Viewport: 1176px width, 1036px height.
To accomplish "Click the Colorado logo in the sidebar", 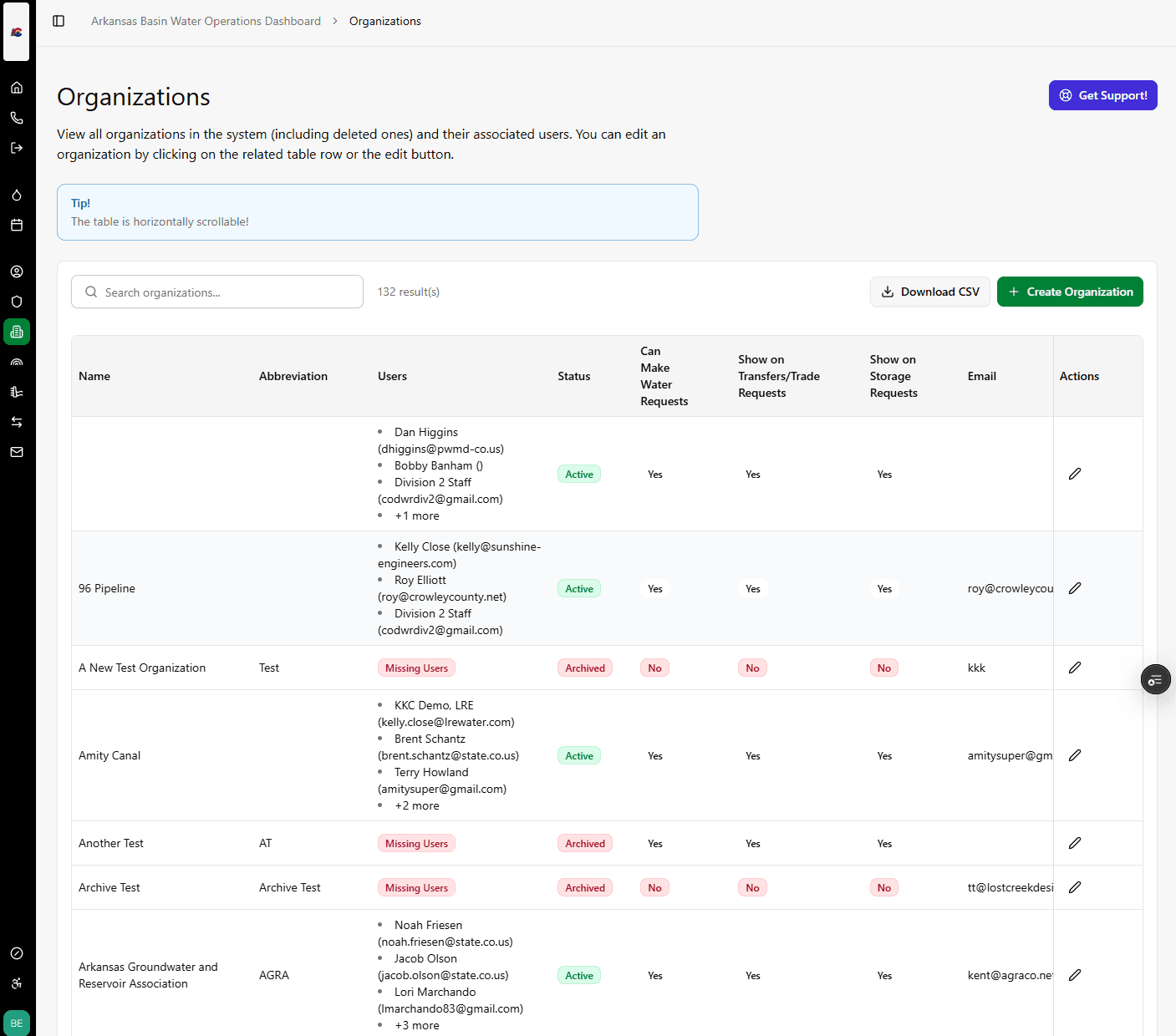I will coord(17,32).
